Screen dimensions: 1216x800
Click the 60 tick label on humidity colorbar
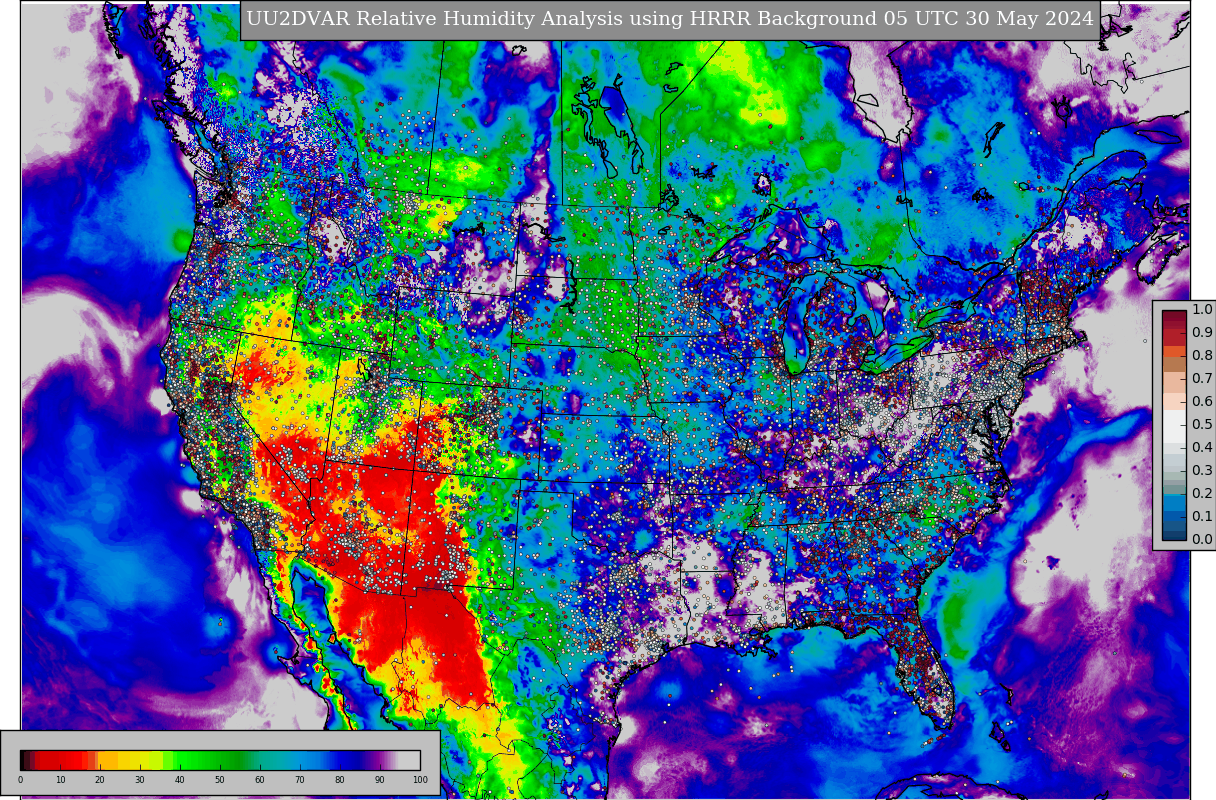pyautogui.click(x=260, y=780)
